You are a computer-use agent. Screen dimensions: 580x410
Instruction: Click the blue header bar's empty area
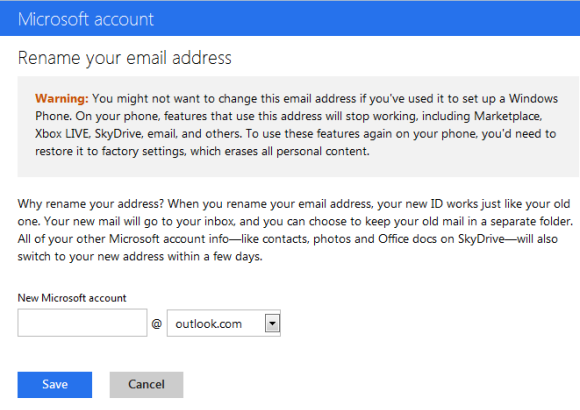pyautogui.click(x=366, y=19)
